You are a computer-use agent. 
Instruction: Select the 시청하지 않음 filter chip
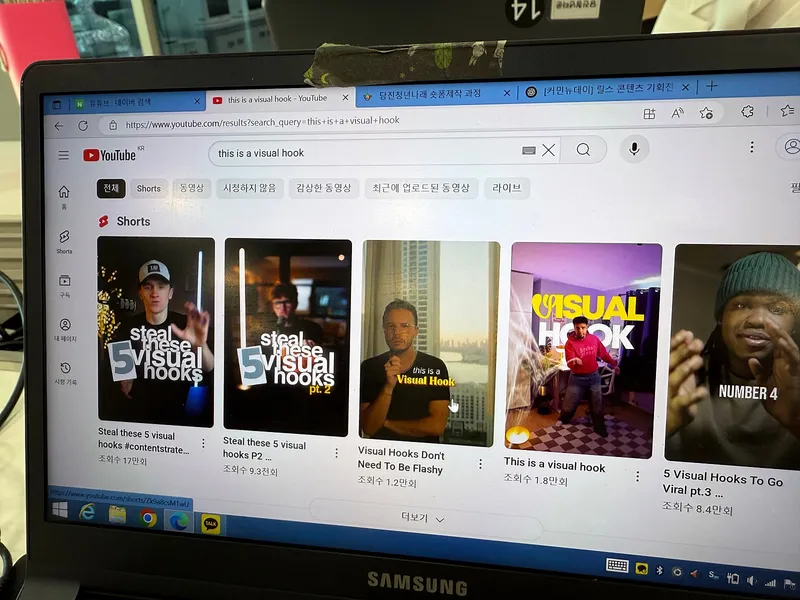pos(249,188)
